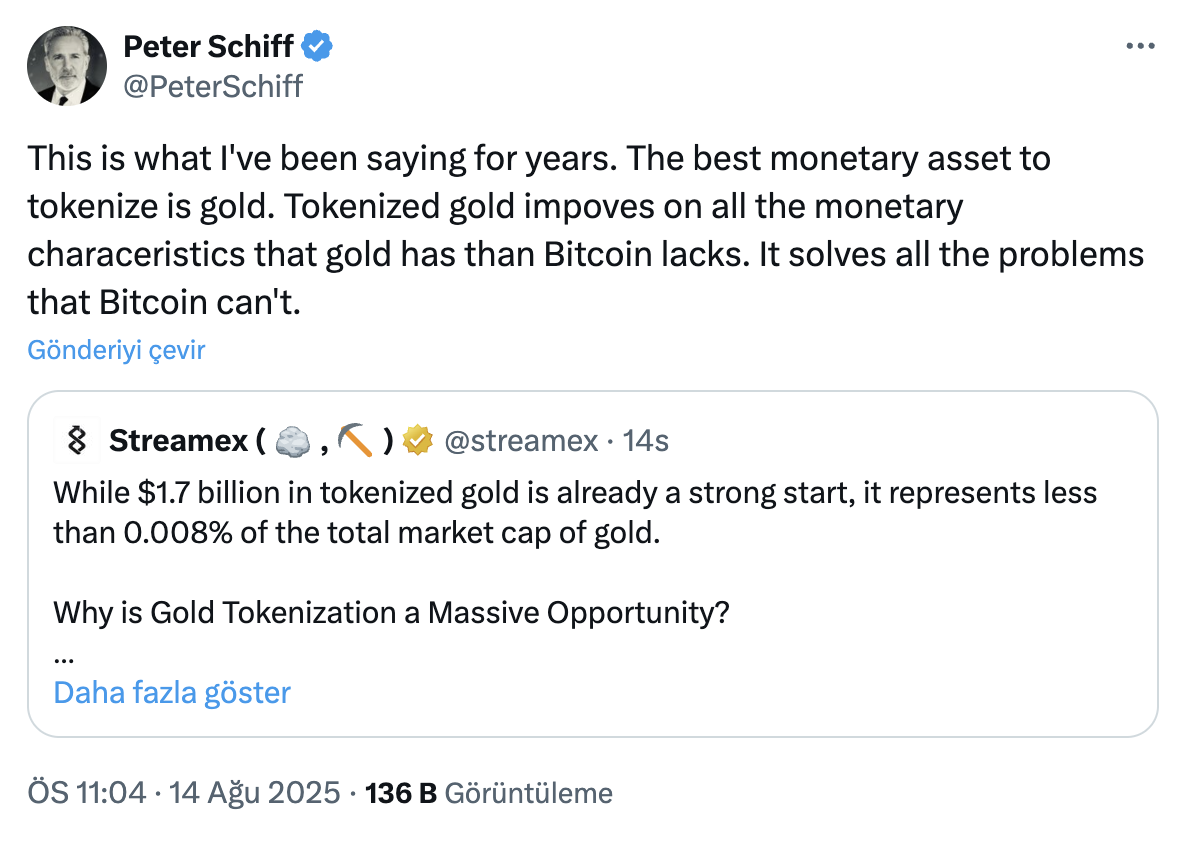The width and height of the screenshot is (1188, 844).
Task: Click Peter Schiff's blue verified badge
Action: click(x=317, y=47)
